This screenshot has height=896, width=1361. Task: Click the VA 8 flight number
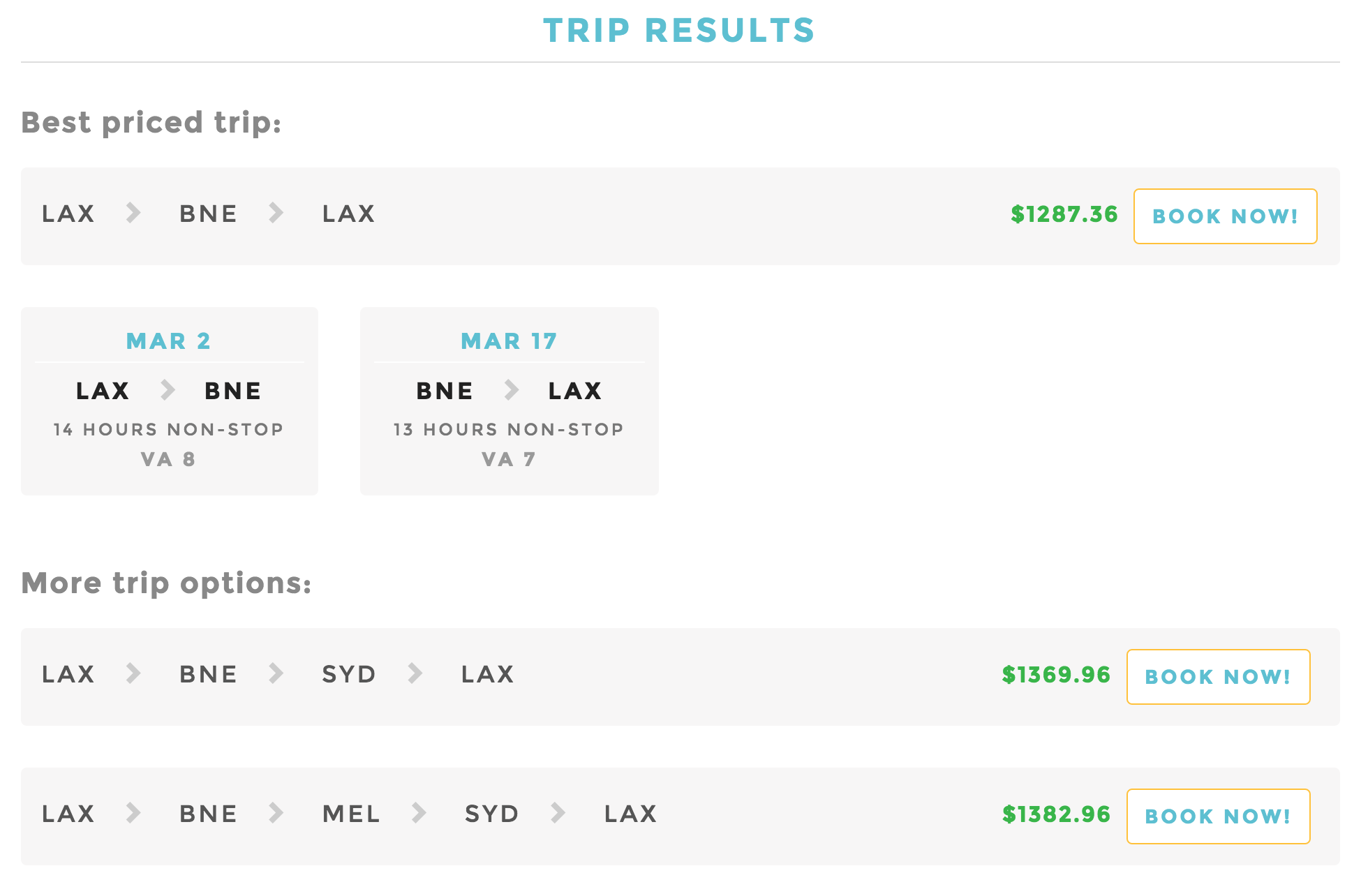pyautogui.click(x=168, y=459)
